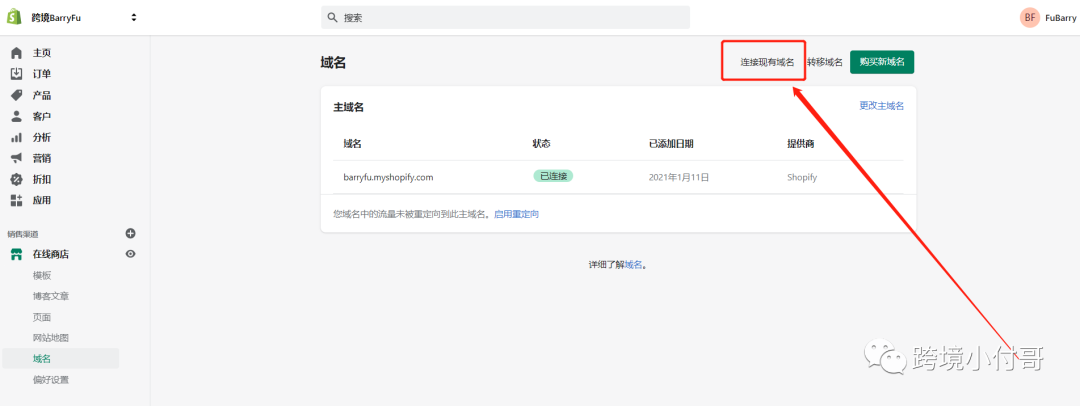Click 转移域名 button
Screen dimensions: 1080x406
[x=824, y=62]
